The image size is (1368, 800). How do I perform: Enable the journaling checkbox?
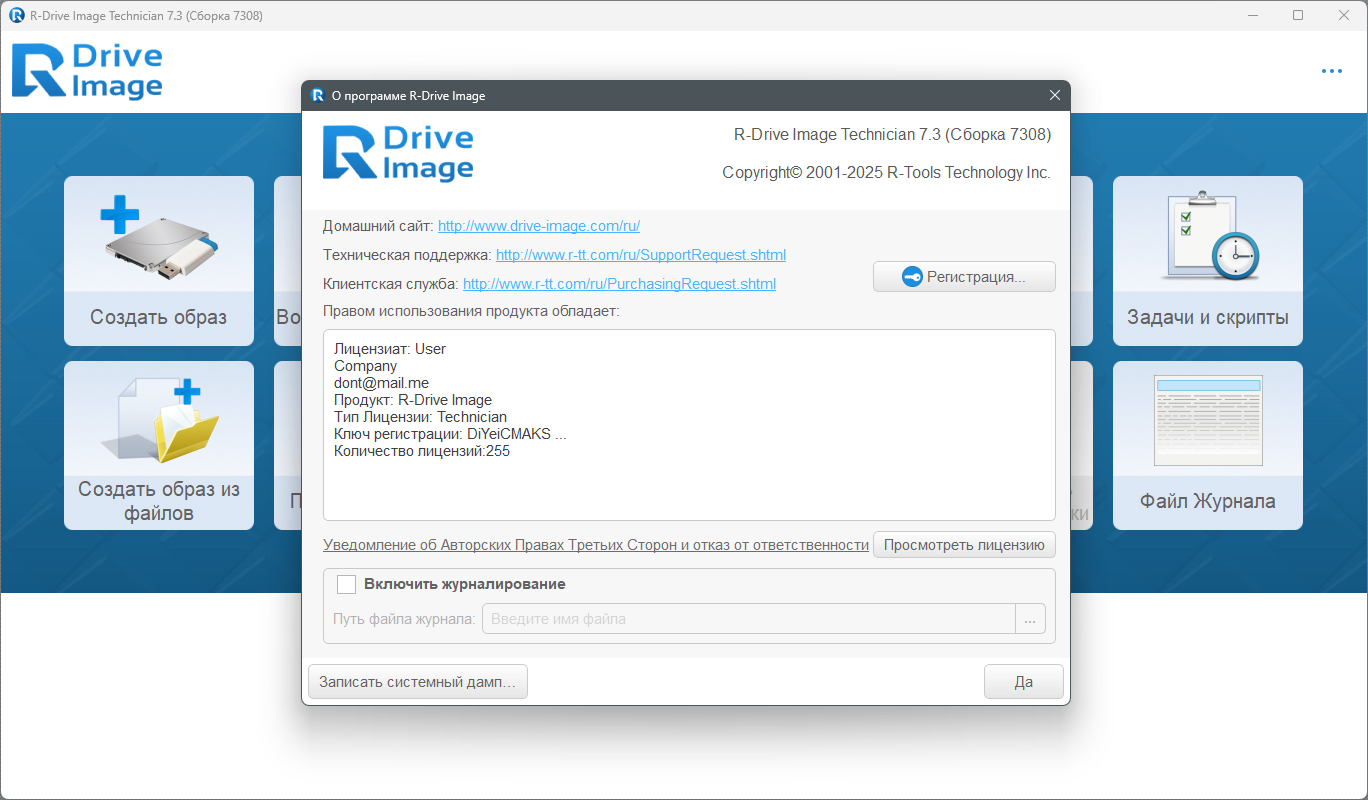coord(347,584)
